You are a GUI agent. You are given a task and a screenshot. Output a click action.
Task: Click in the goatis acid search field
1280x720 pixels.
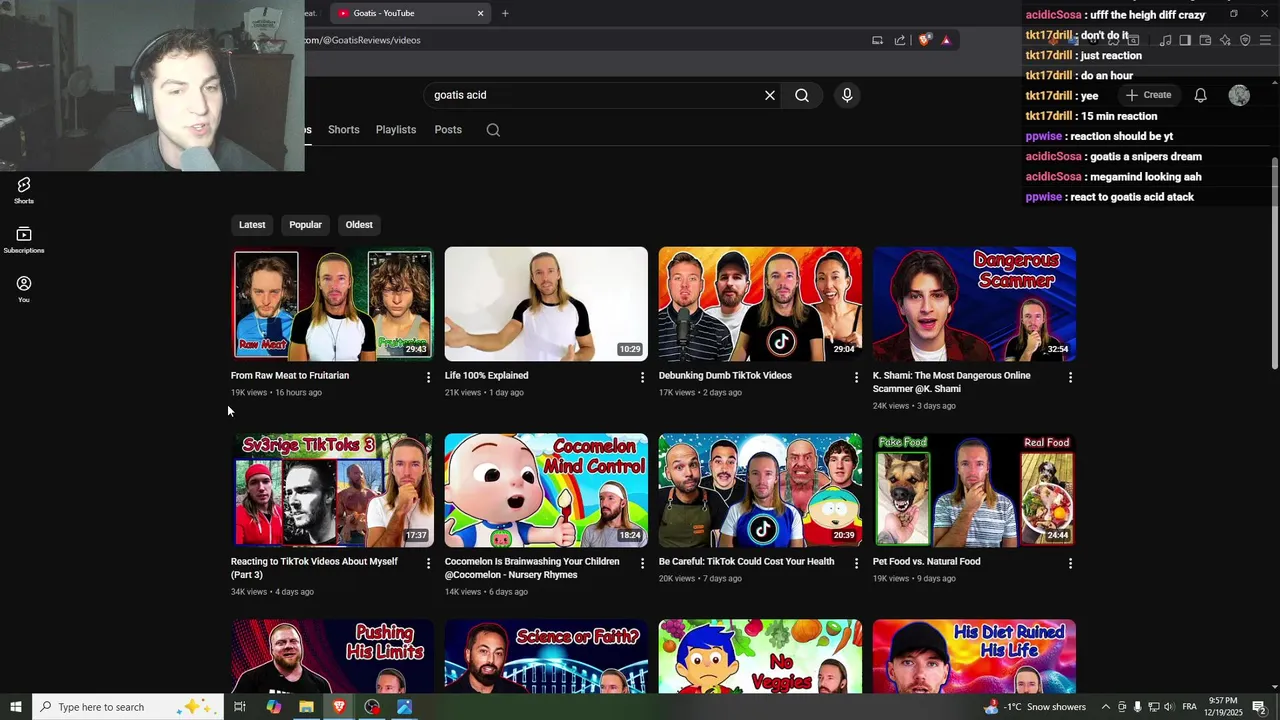click(590, 95)
